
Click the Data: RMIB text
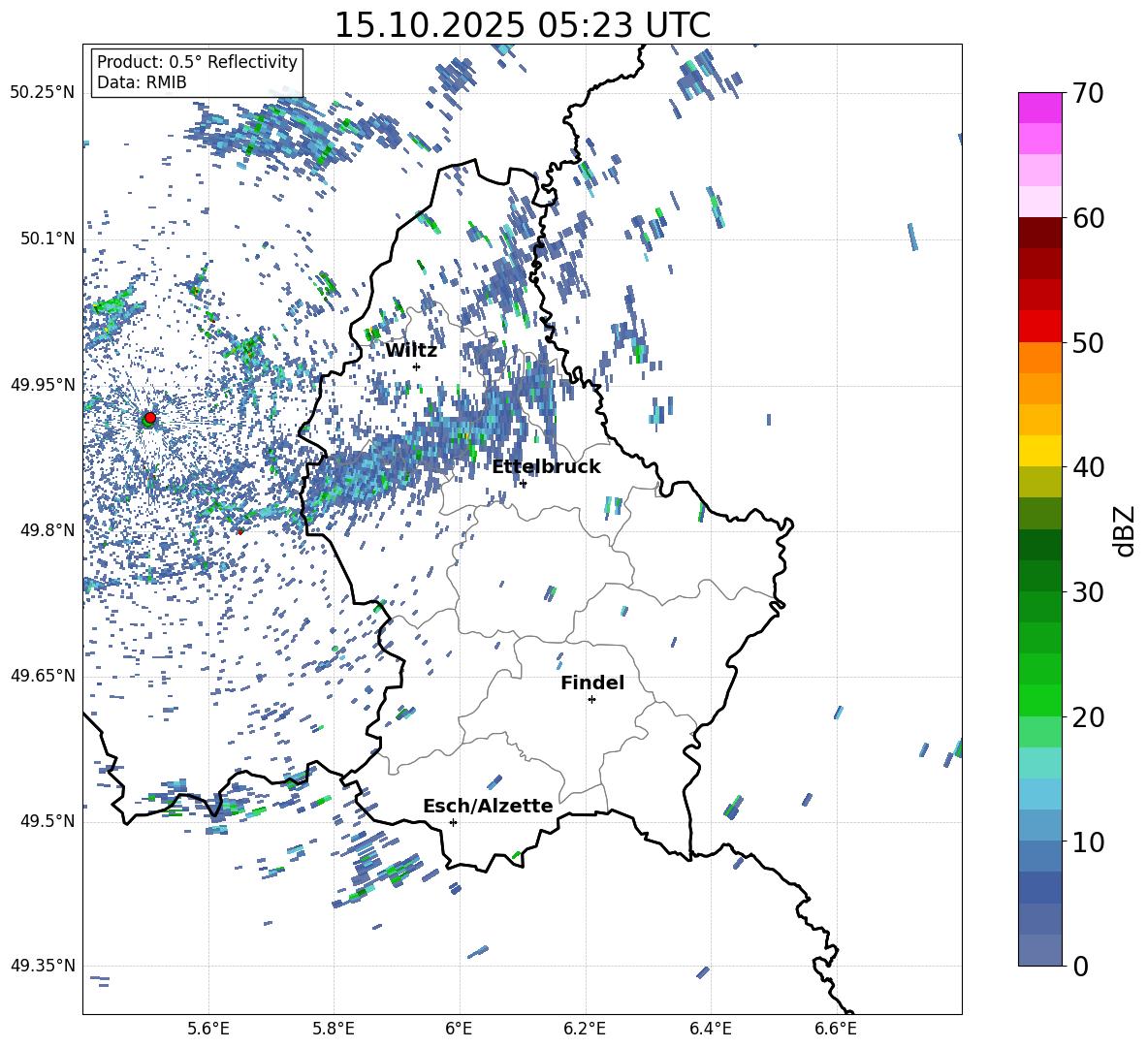(142, 82)
